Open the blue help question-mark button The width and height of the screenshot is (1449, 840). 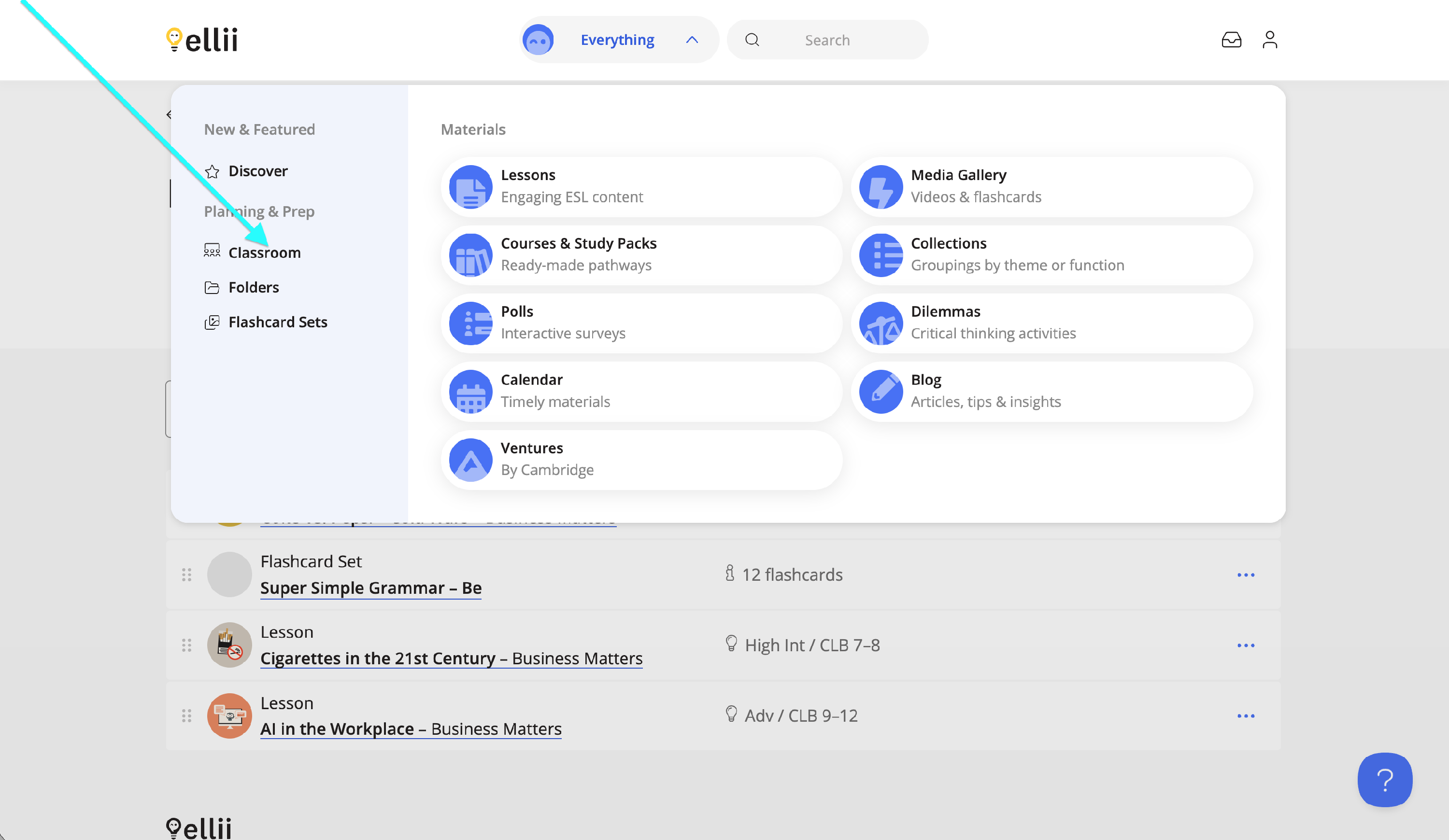point(1385,780)
